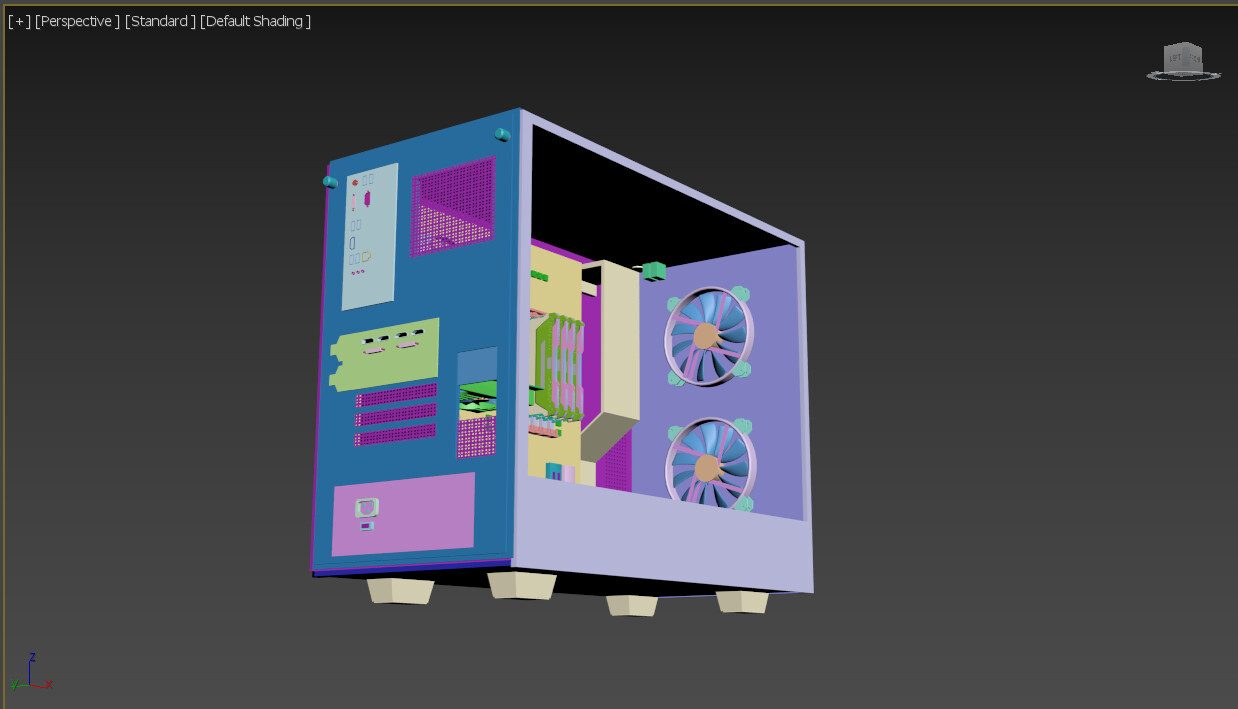
Task: Click the ViewCube to change view orientation
Action: pyautogui.click(x=1184, y=58)
